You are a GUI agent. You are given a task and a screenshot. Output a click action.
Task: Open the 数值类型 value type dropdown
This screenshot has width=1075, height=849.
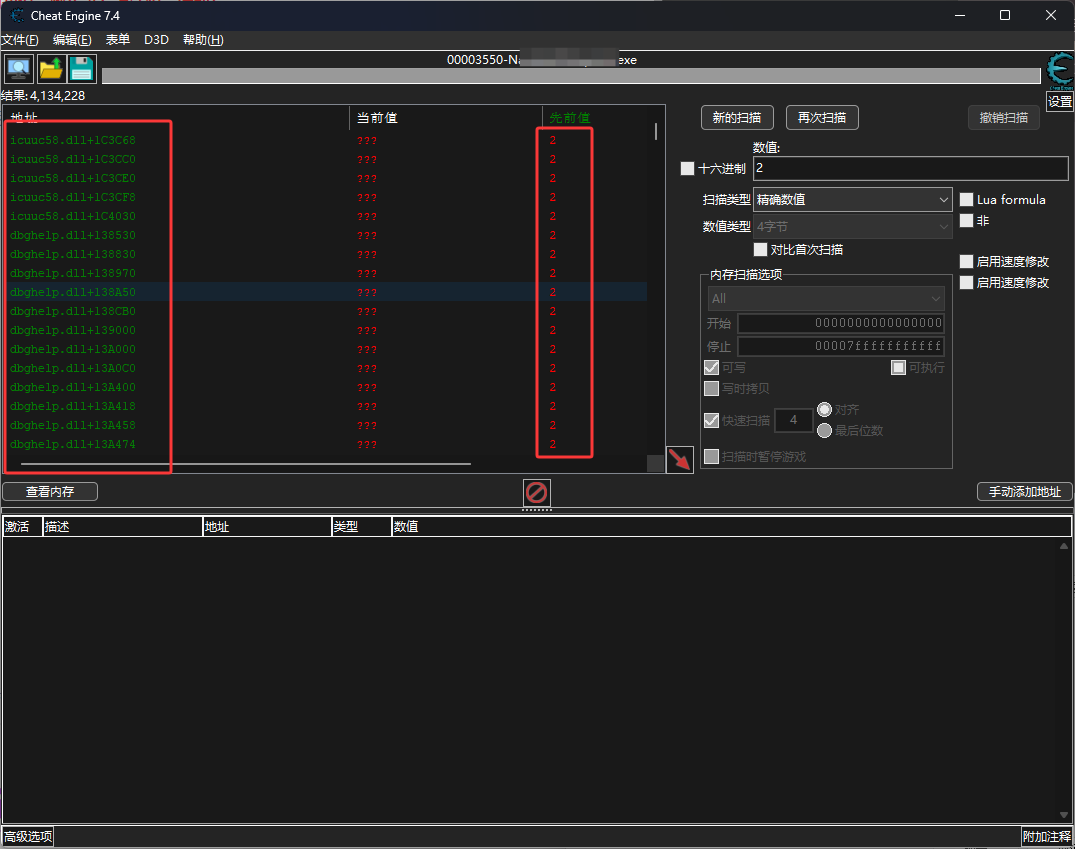852,226
